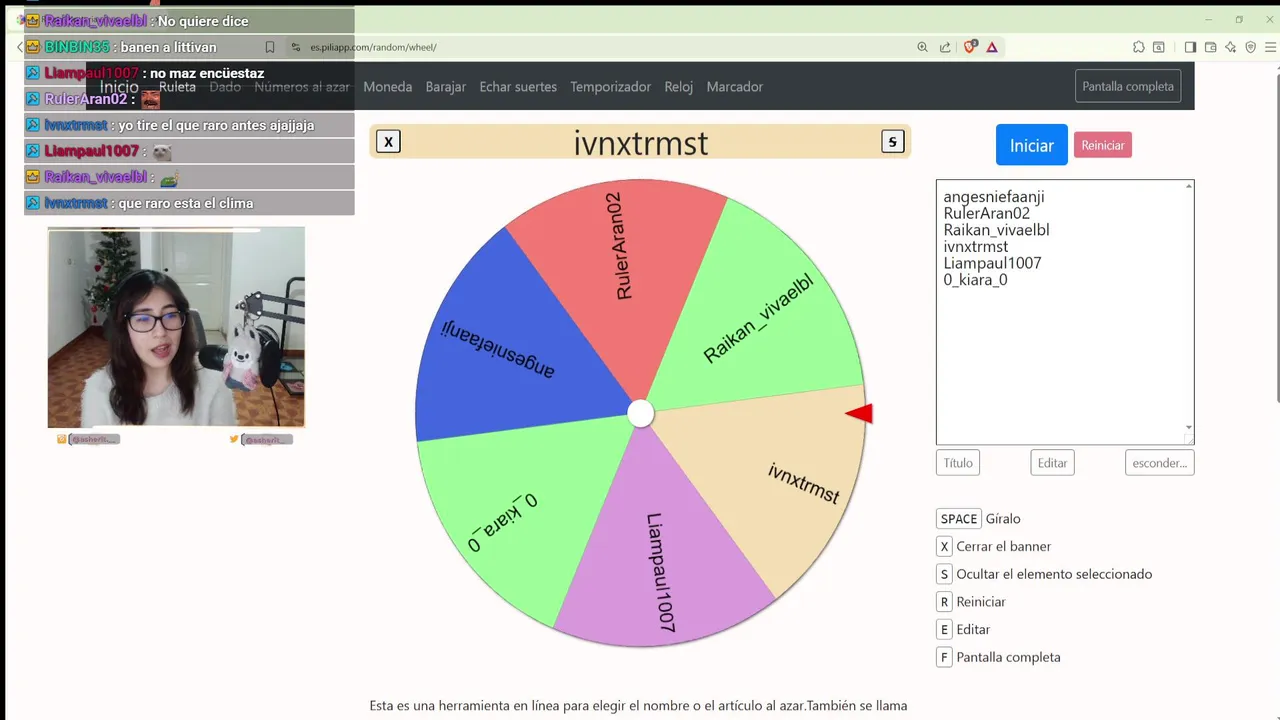Click the E key hint next to Editar
The width and height of the screenshot is (1280, 720).
[x=944, y=629]
